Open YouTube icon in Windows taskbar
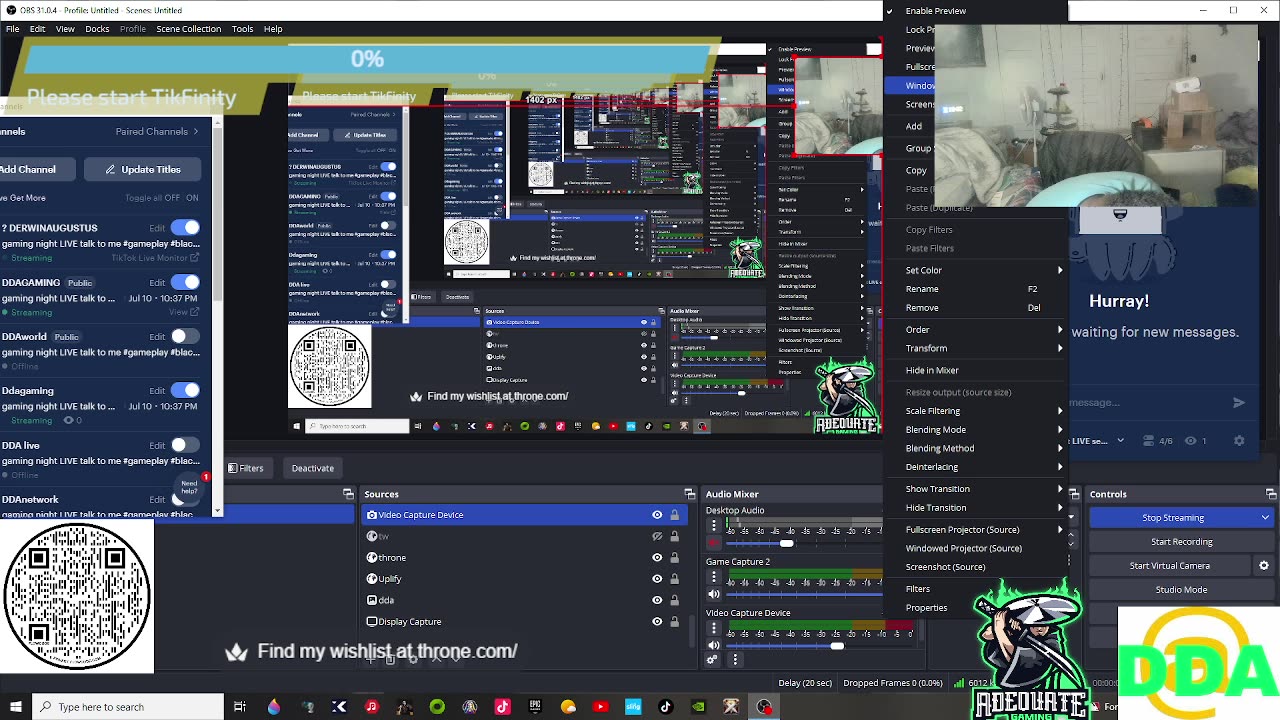Screen dimensions: 1280x720 coord(600,707)
